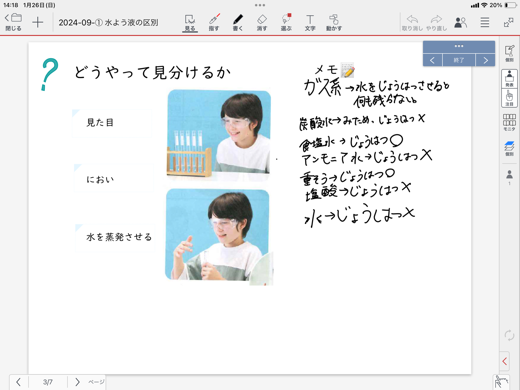
Task: Open the モニタ monitor grid in sidebar
Action: tap(509, 122)
